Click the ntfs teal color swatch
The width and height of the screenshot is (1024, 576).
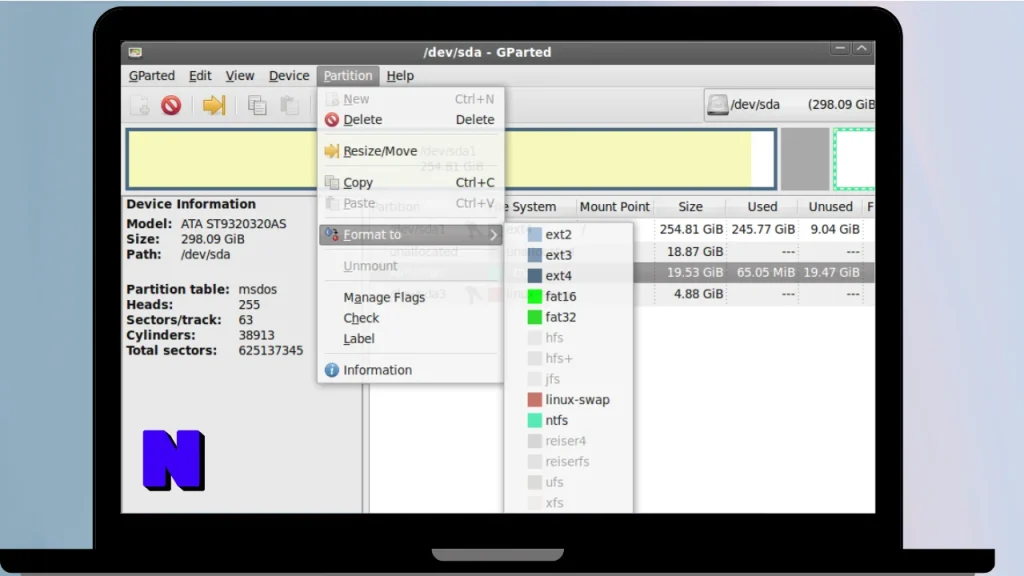point(534,421)
